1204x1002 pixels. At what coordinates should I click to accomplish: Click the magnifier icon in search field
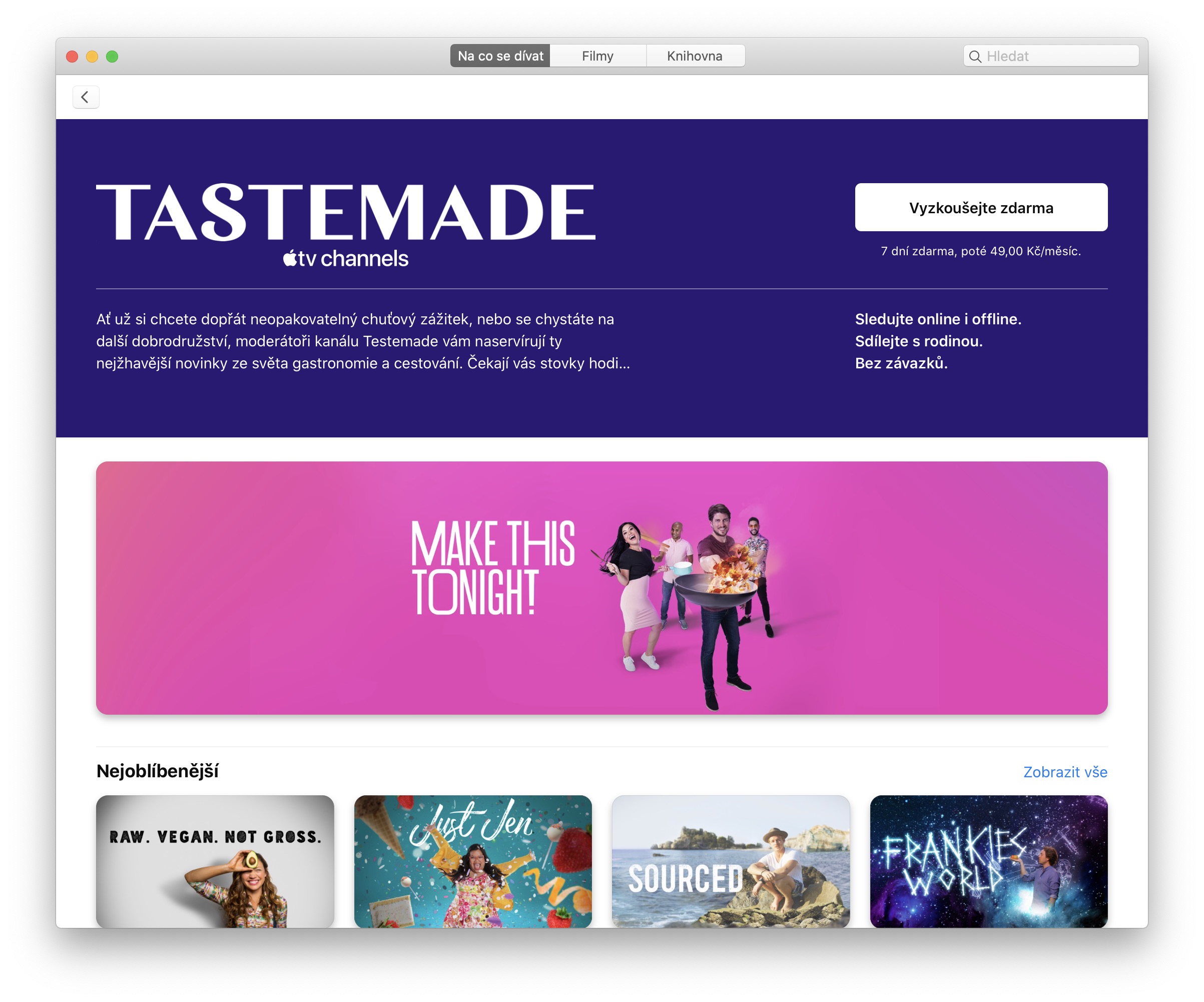(975, 56)
